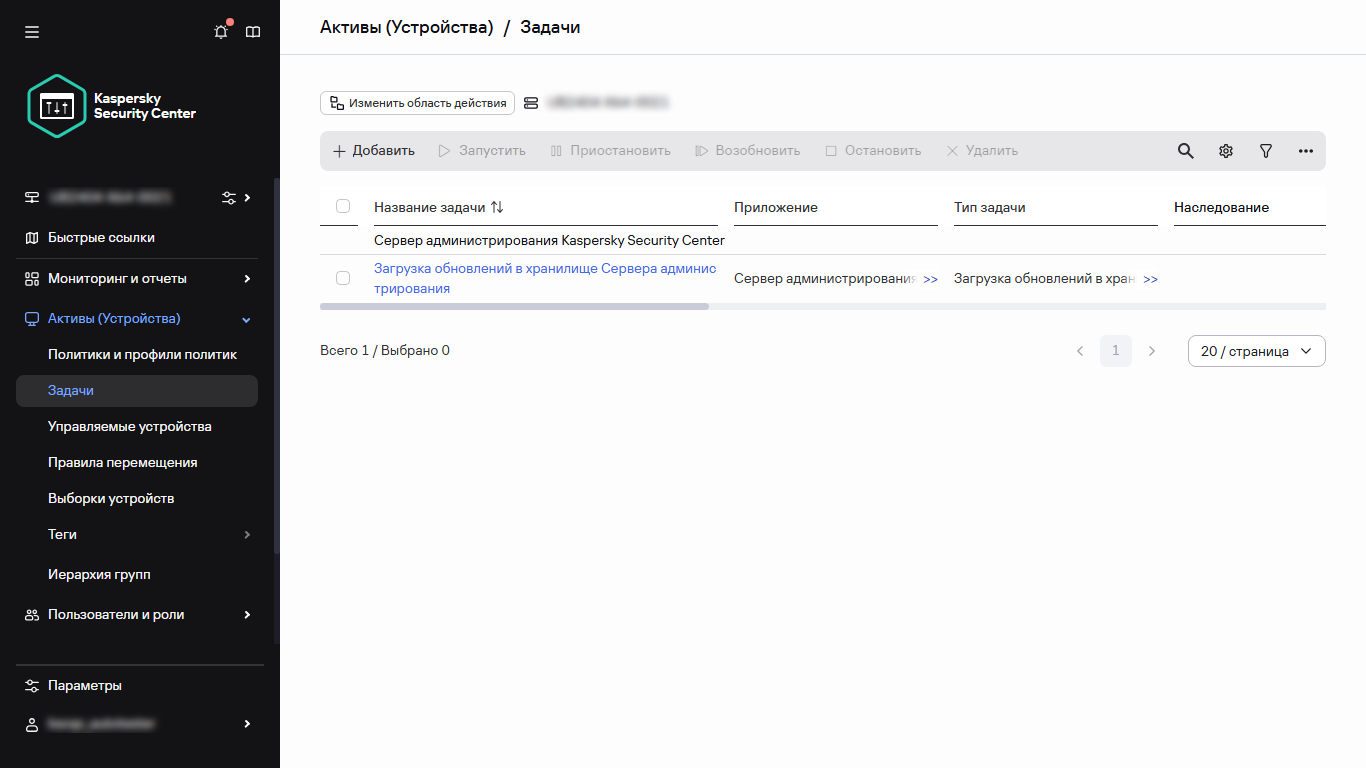The height and width of the screenshot is (768, 1366).
Task: Click the Возобновить toolbar button
Action: (747, 151)
